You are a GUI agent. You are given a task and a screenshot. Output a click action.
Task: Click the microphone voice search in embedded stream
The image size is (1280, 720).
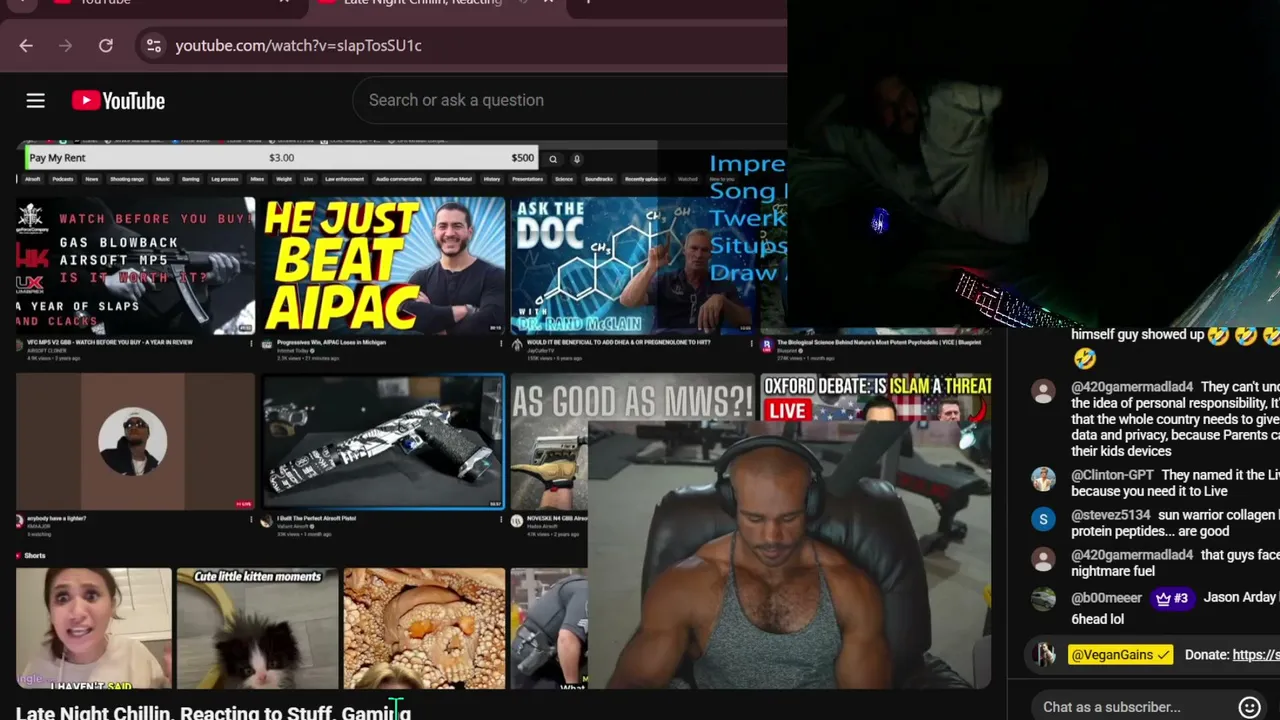click(x=577, y=158)
